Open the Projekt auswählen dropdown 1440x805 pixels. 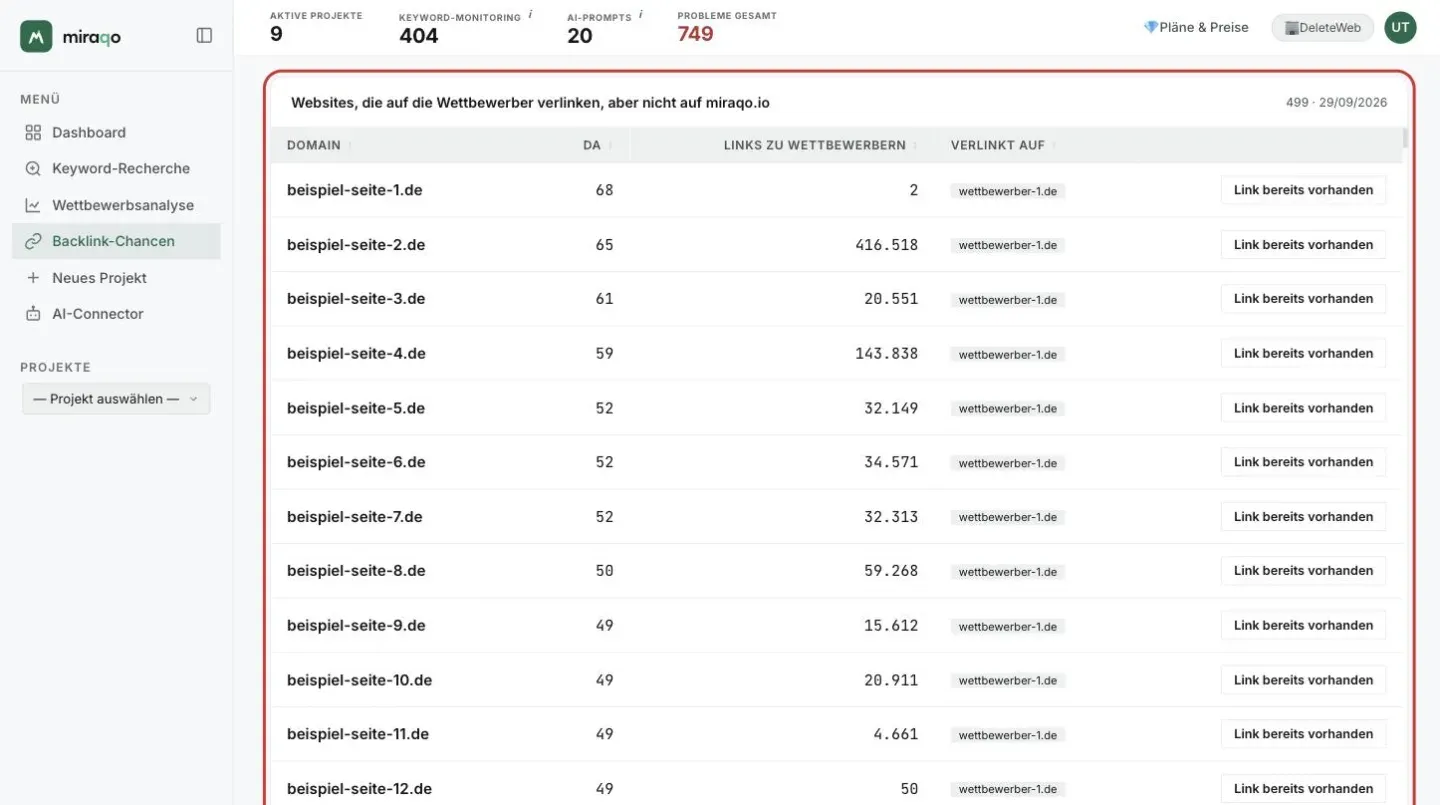116,399
